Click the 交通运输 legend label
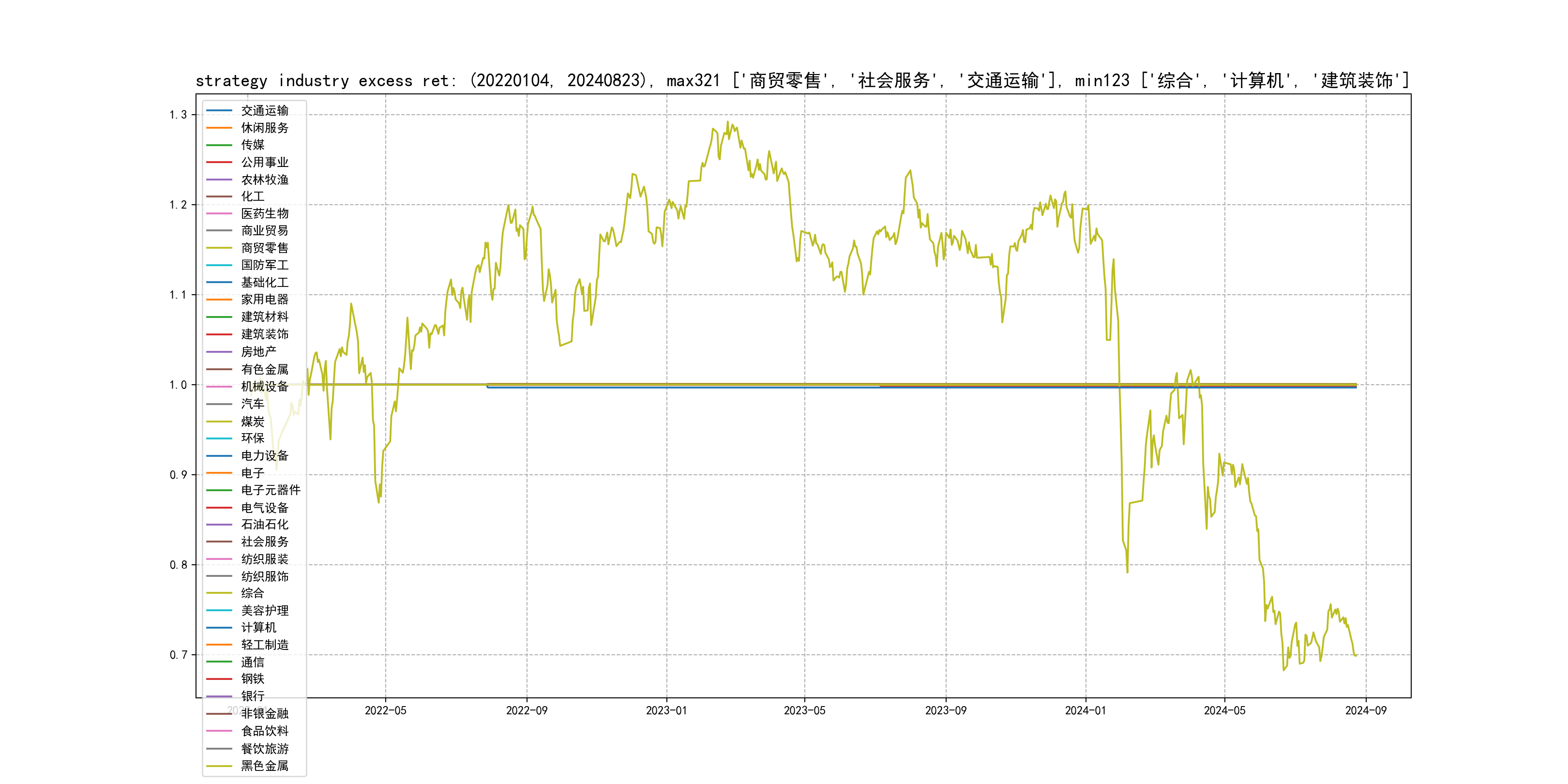Screen dimensions: 1568x784 [265, 111]
